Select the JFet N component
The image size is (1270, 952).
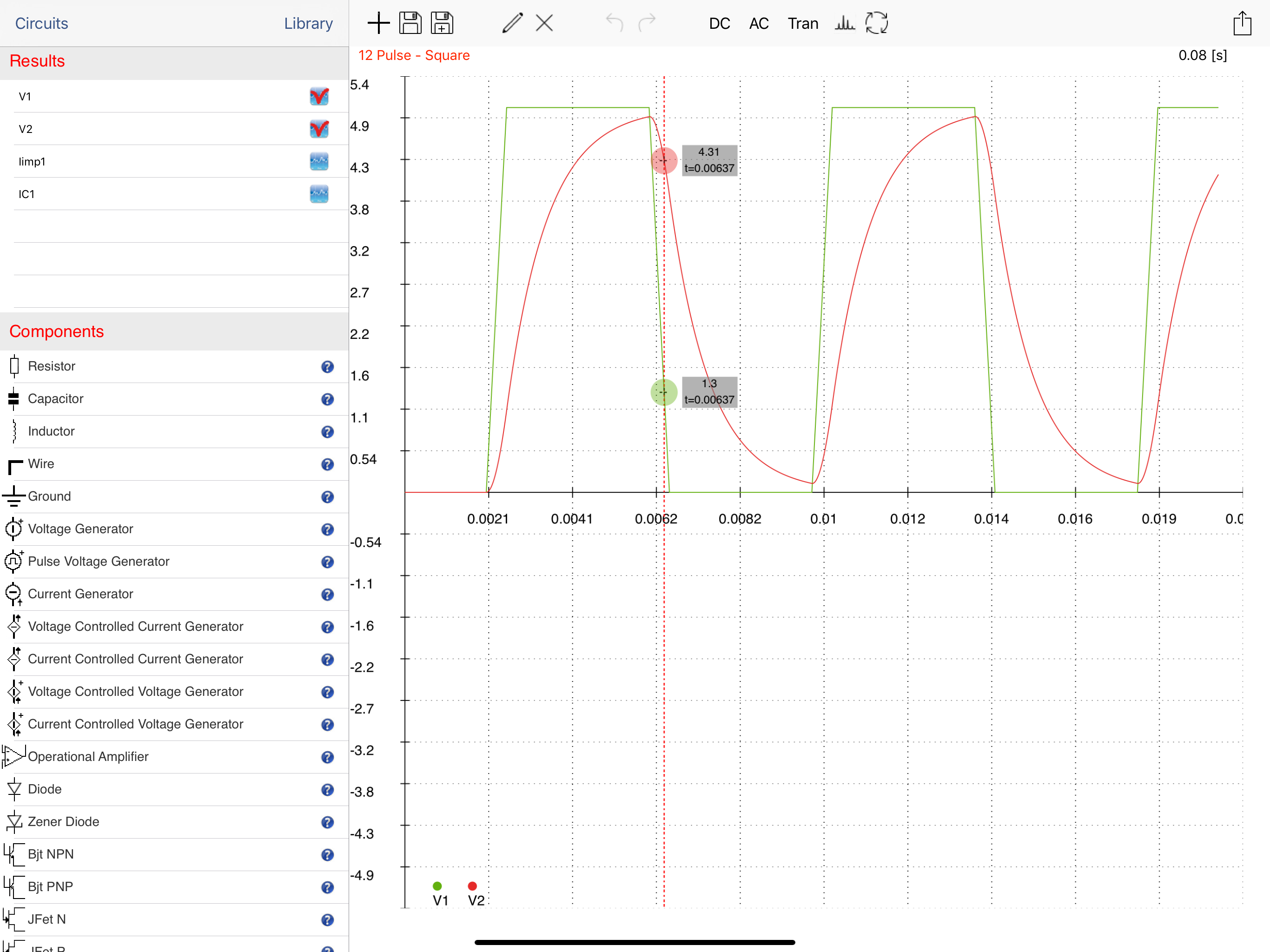tap(174, 919)
